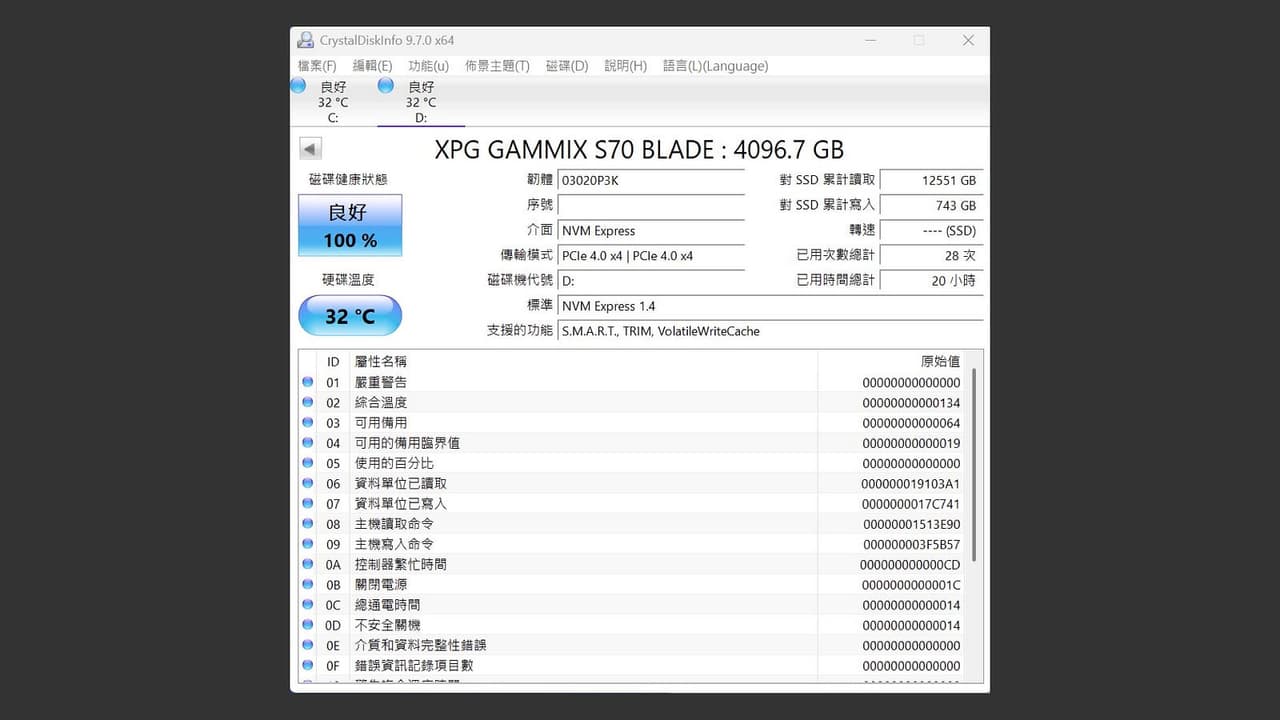Go to previous disk with left arrow
This screenshot has height=720, width=1280.
[x=310, y=149]
